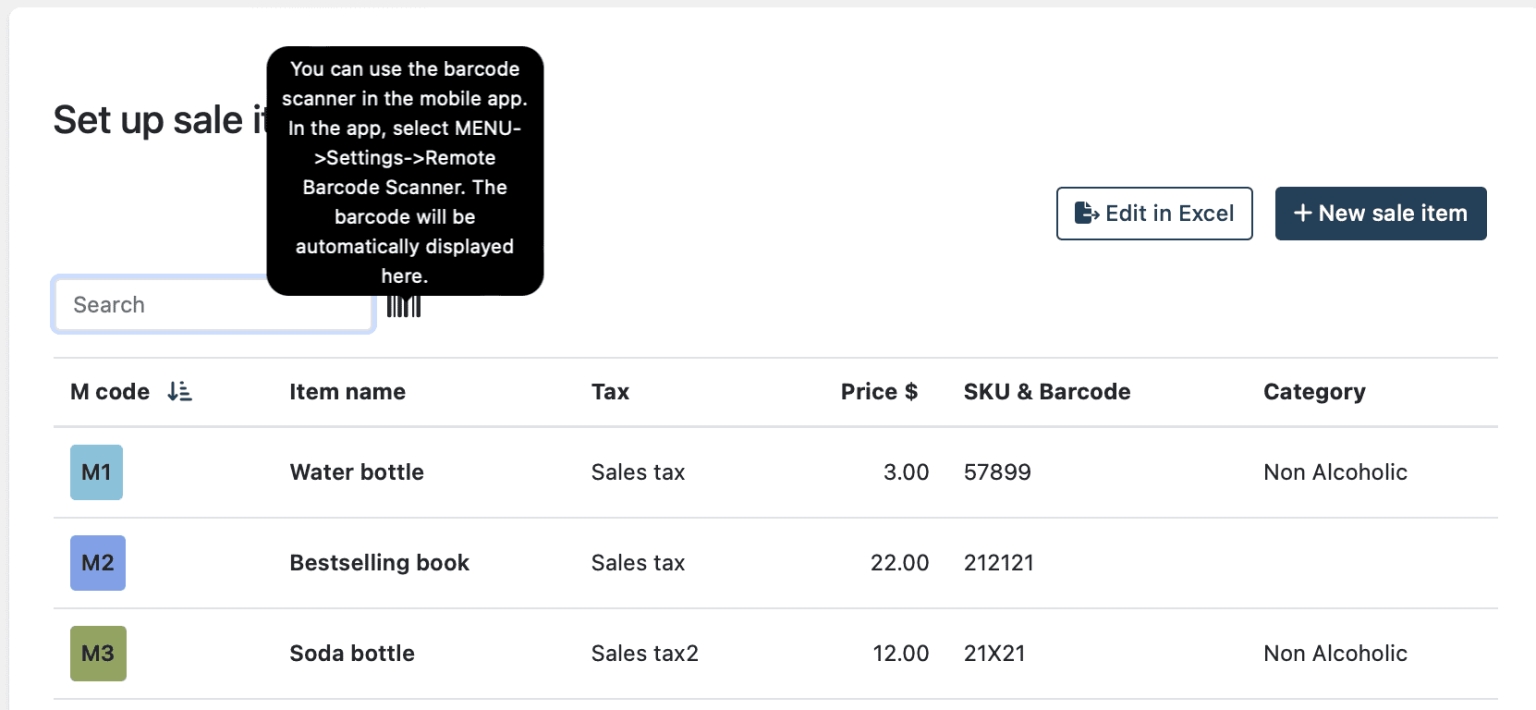Select the Soda bottle row
The image size is (1536, 710).
351,652
